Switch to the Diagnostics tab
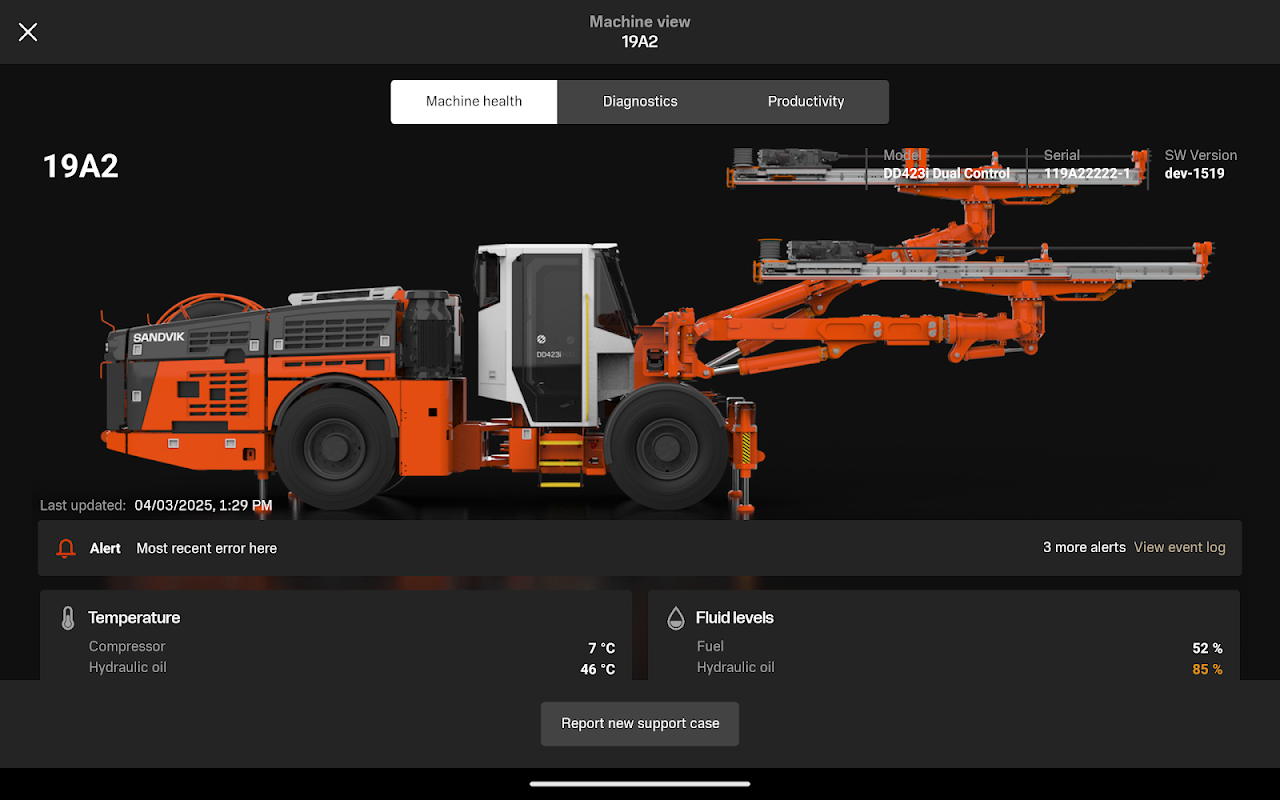The height and width of the screenshot is (800, 1280). coord(640,102)
